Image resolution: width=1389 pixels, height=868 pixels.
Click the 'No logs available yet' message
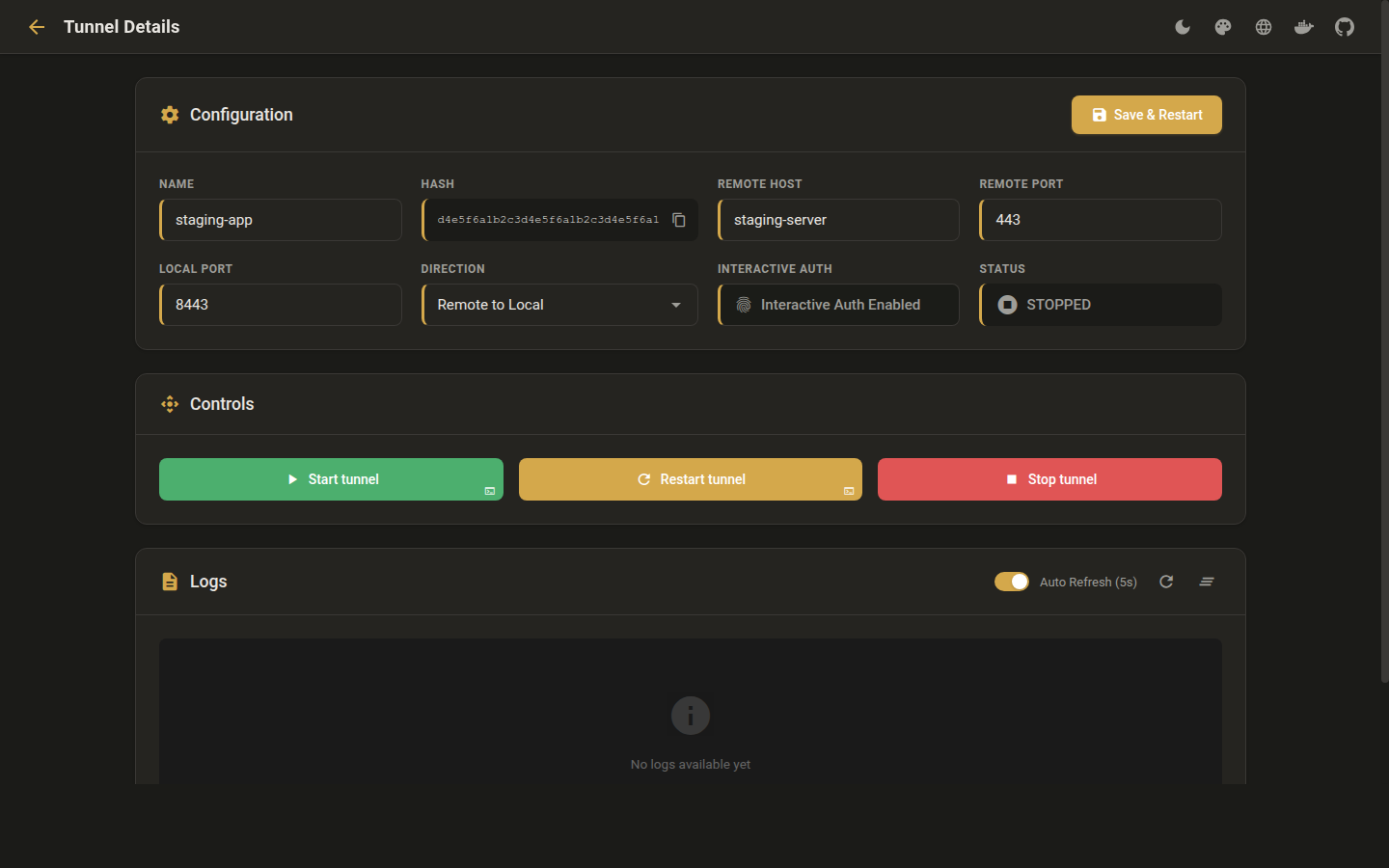[x=691, y=764]
